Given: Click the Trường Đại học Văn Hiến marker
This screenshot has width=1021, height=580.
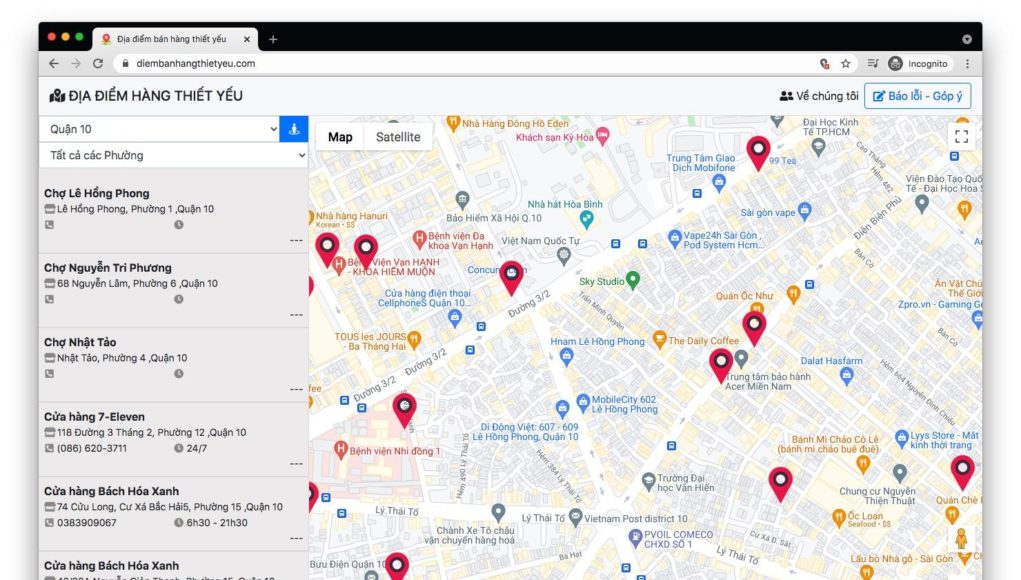Looking at the screenshot, I should (x=649, y=481).
